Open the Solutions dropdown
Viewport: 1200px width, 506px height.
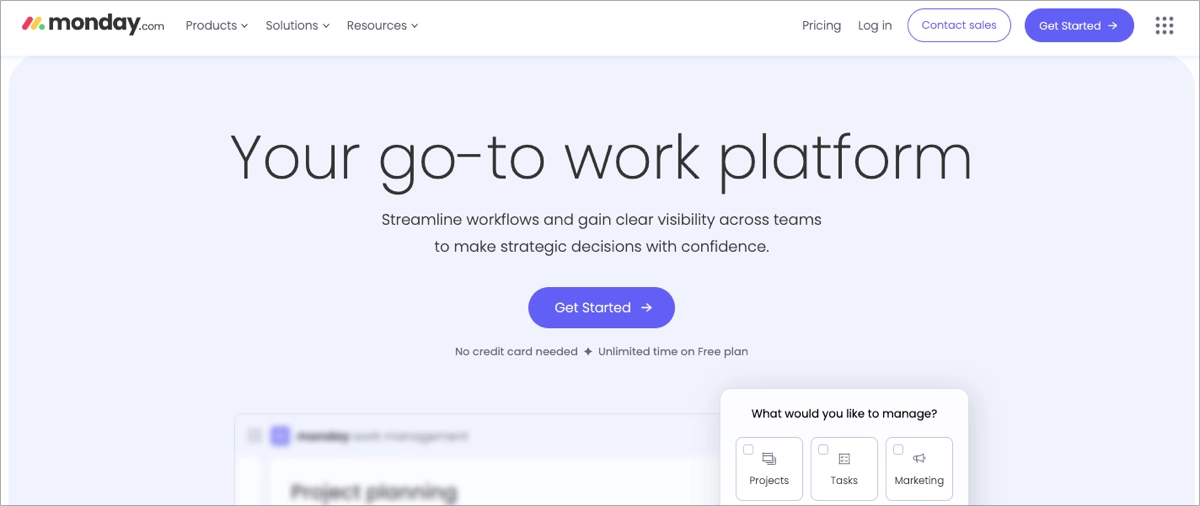click(297, 26)
